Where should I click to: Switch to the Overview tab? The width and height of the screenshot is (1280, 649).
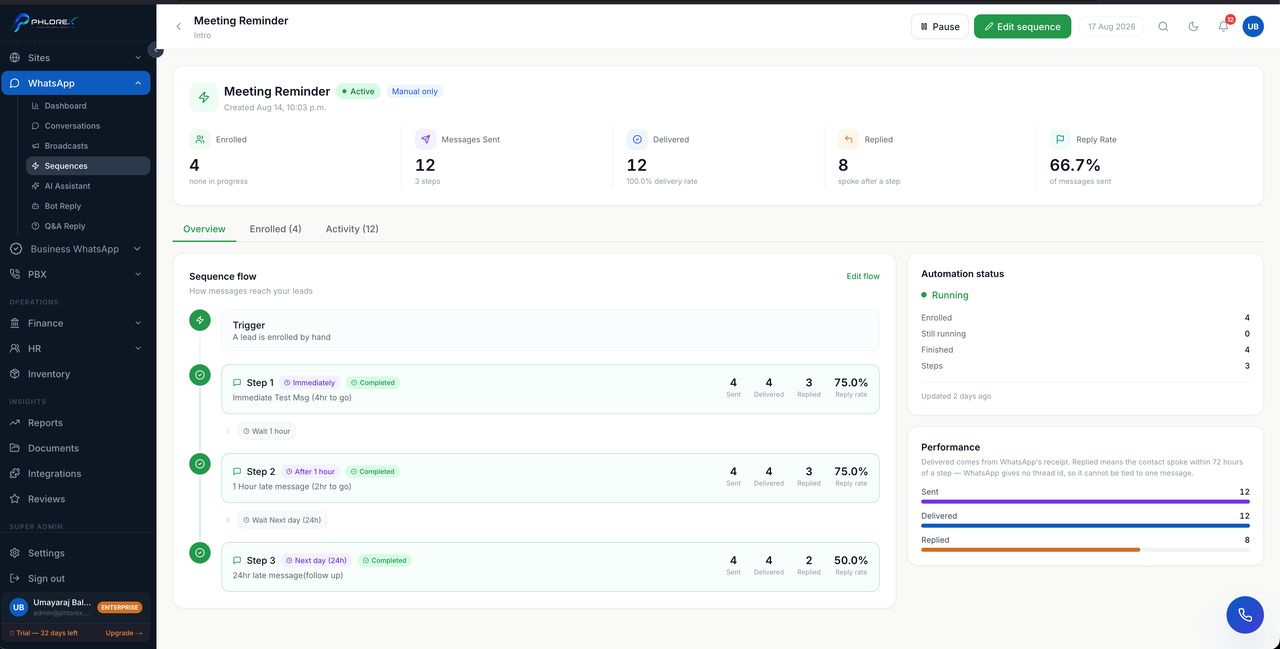(204, 229)
